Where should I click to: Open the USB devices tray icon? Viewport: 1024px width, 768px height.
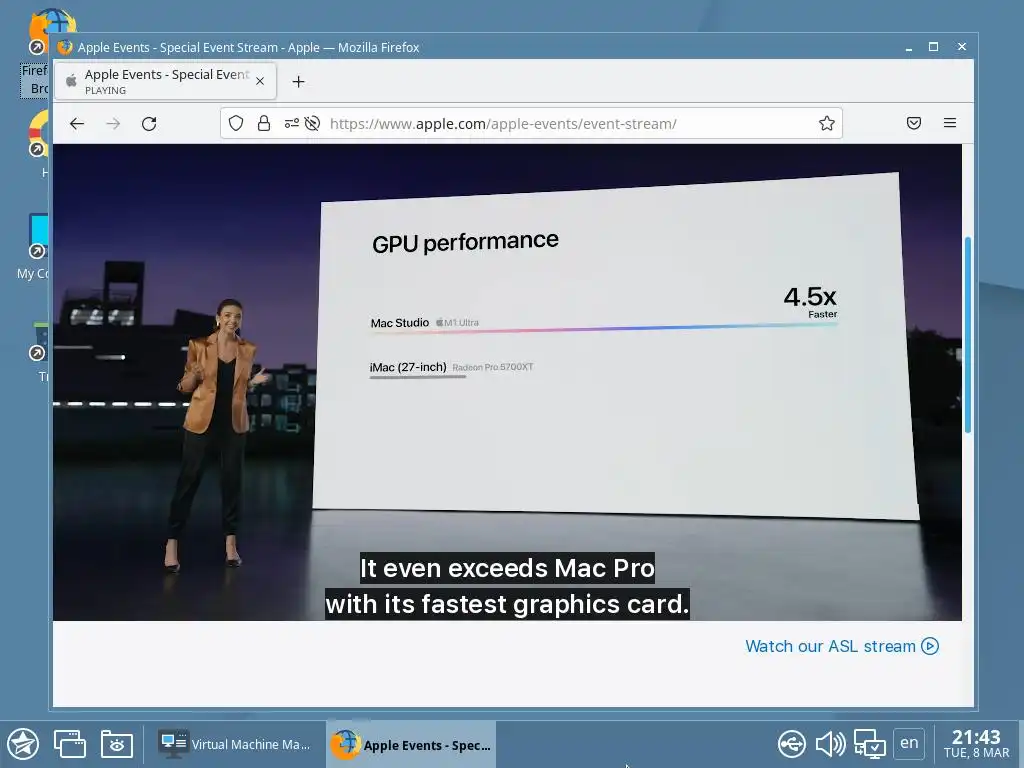tap(792, 744)
